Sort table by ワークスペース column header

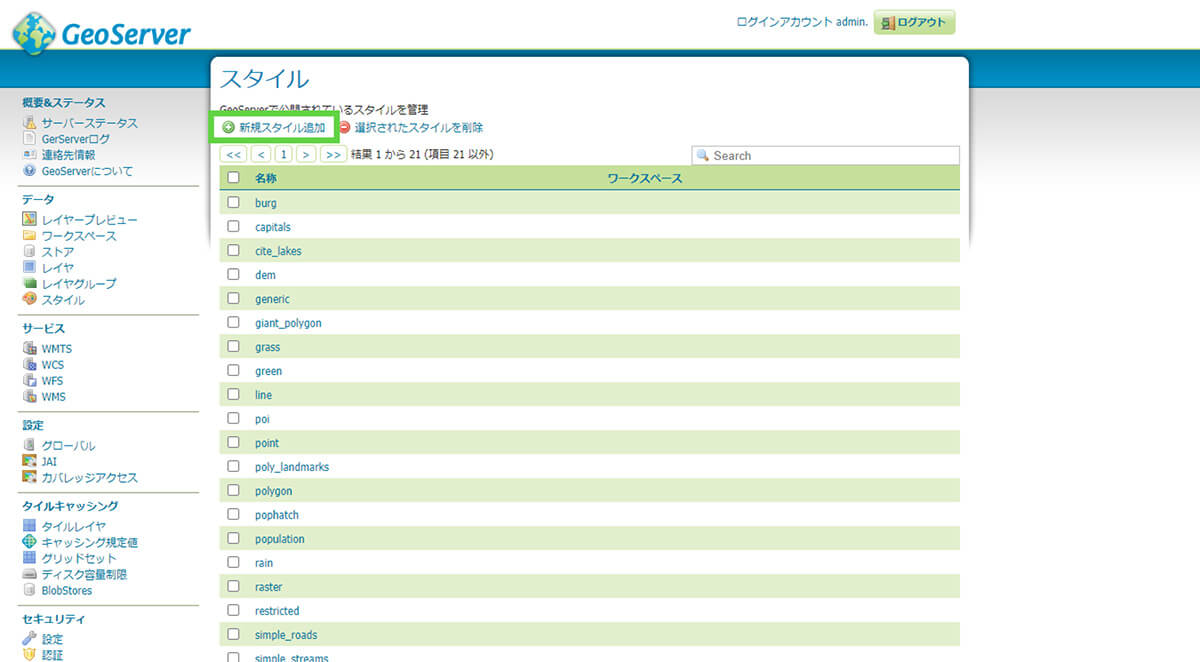coord(645,178)
